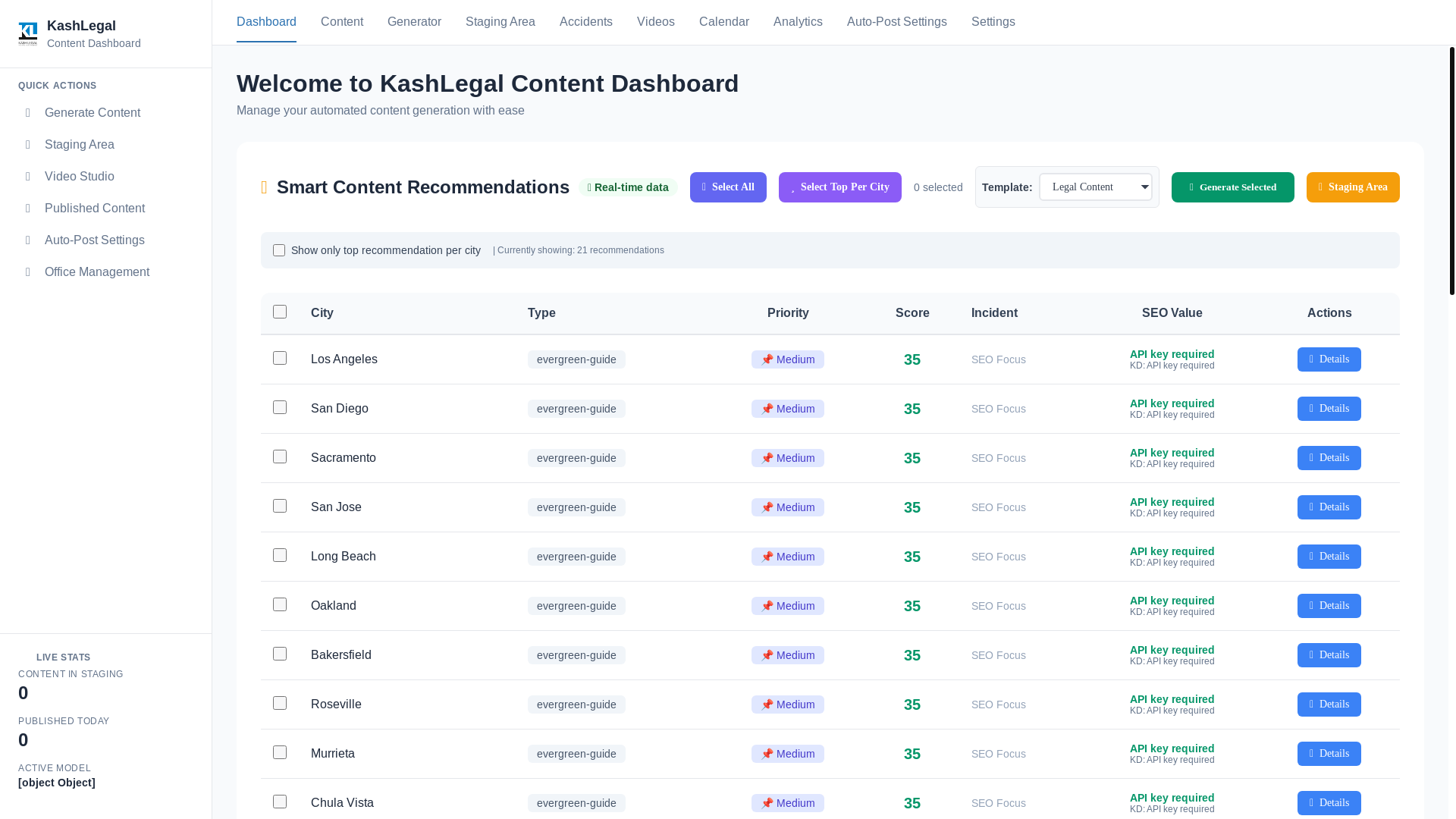Screen dimensions: 1456x819
Task: Open the Accidents tab
Action: [586, 22]
